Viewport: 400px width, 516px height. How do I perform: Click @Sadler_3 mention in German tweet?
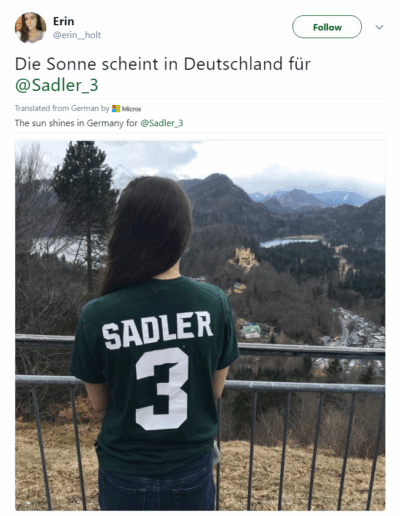57,85
